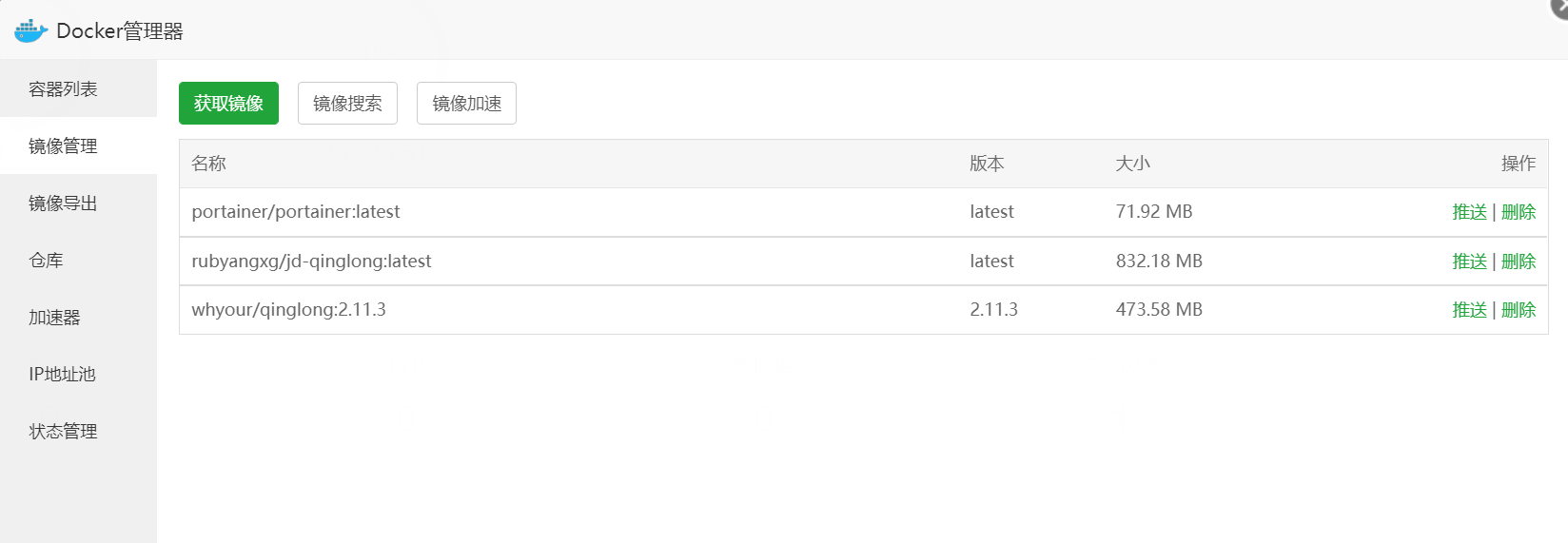Open the 镜像搜索 button
1568x543 pixels.
(347, 103)
